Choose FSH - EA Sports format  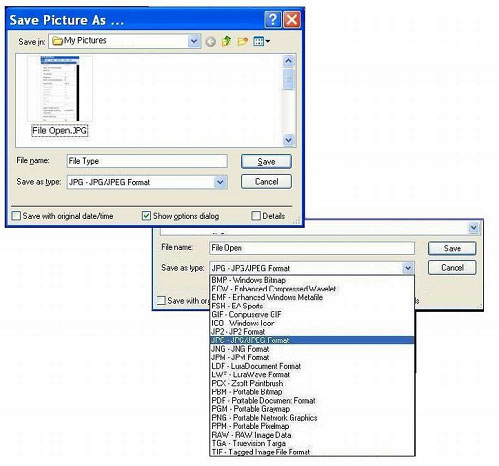312,306
